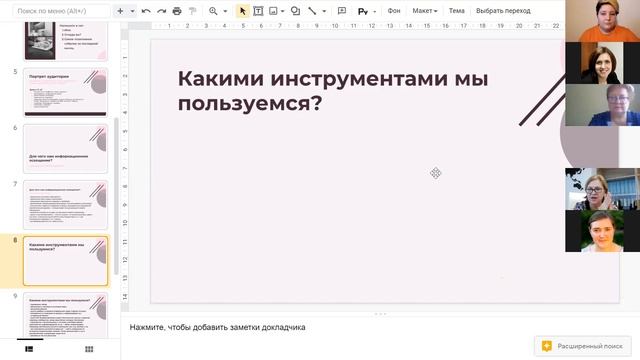
Task: Choose the select cursor tool
Action: (x=242, y=11)
